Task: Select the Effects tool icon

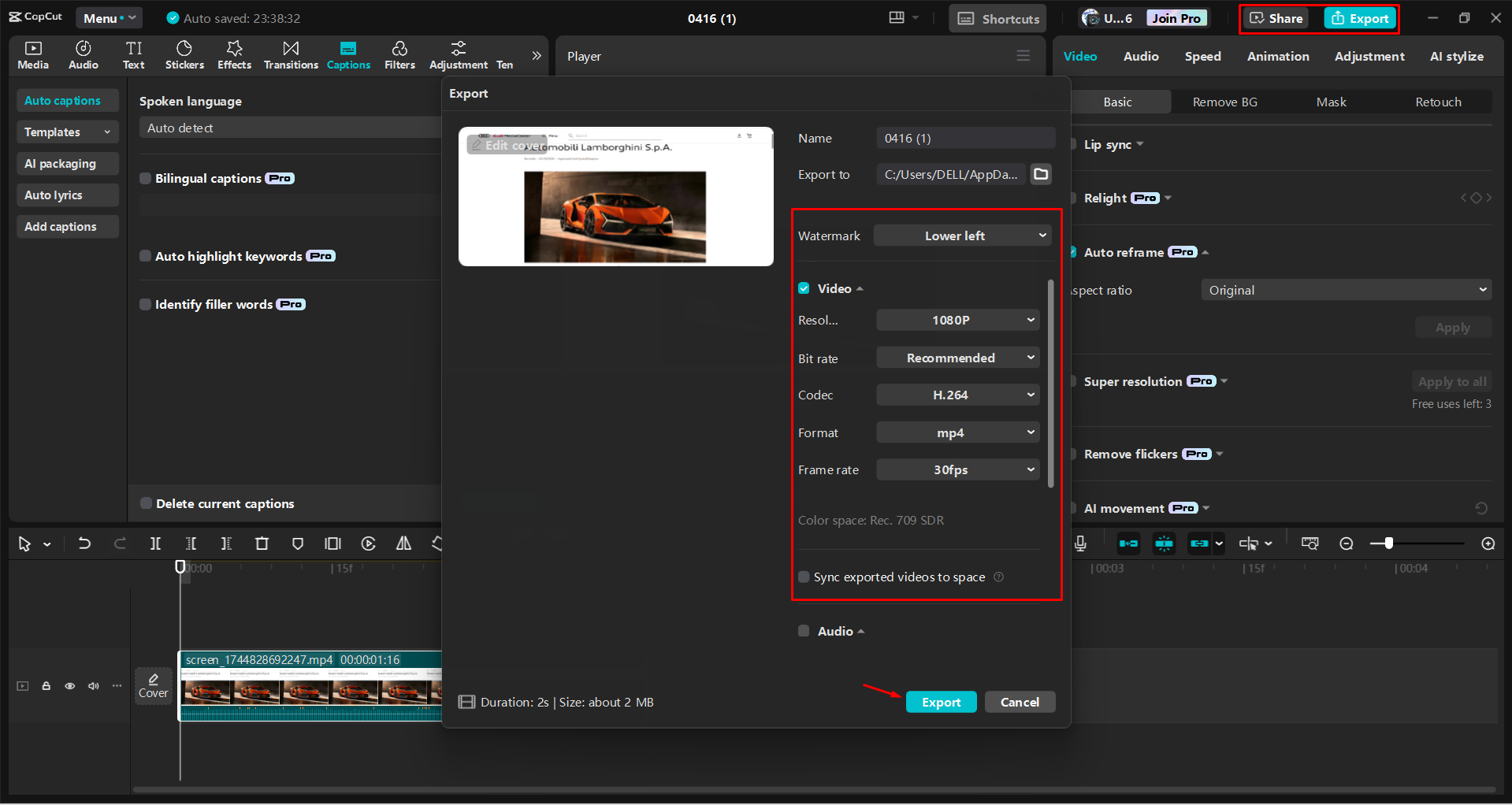Action: [x=234, y=55]
